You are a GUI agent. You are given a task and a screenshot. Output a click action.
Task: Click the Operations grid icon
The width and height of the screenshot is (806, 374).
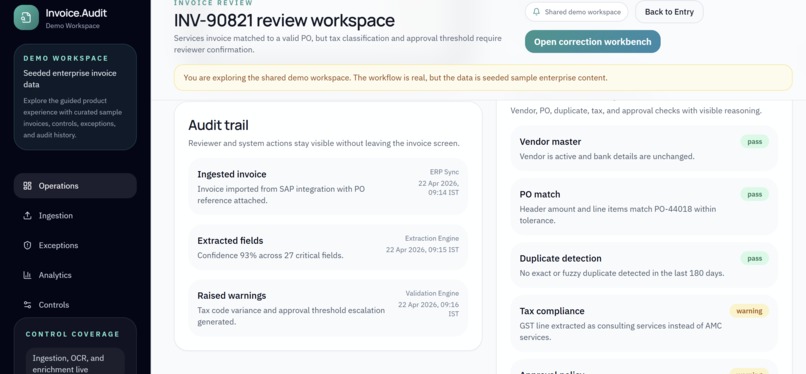coord(28,186)
